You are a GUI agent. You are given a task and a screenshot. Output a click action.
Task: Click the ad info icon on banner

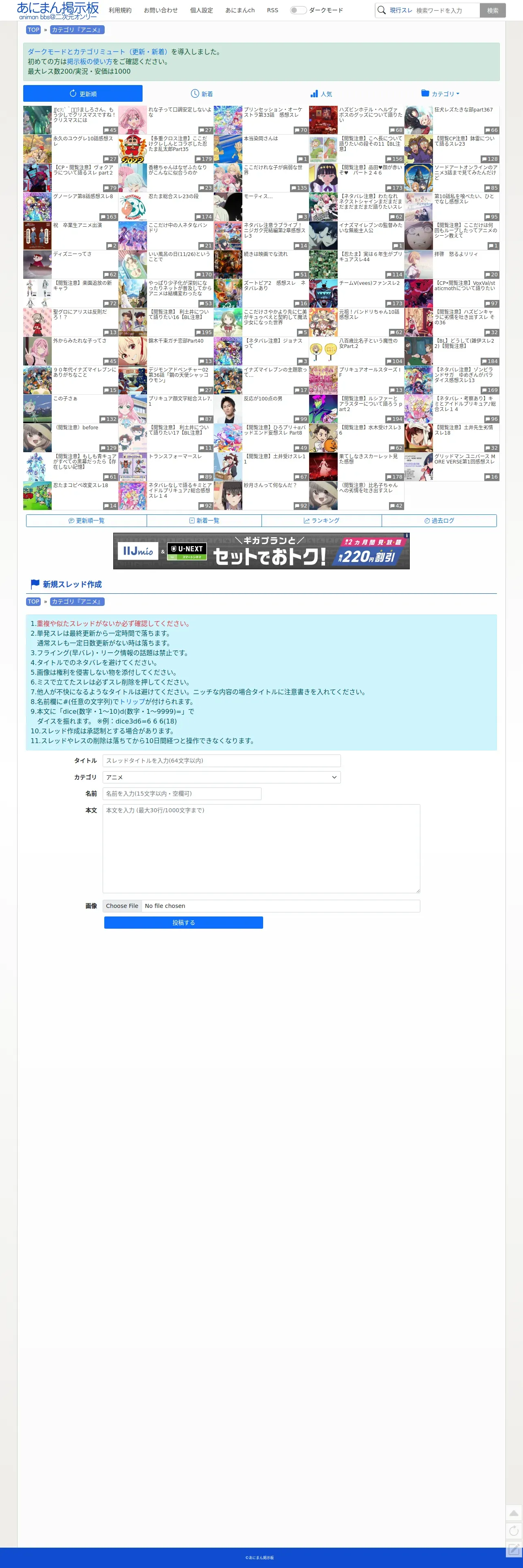tap(407, 536)
